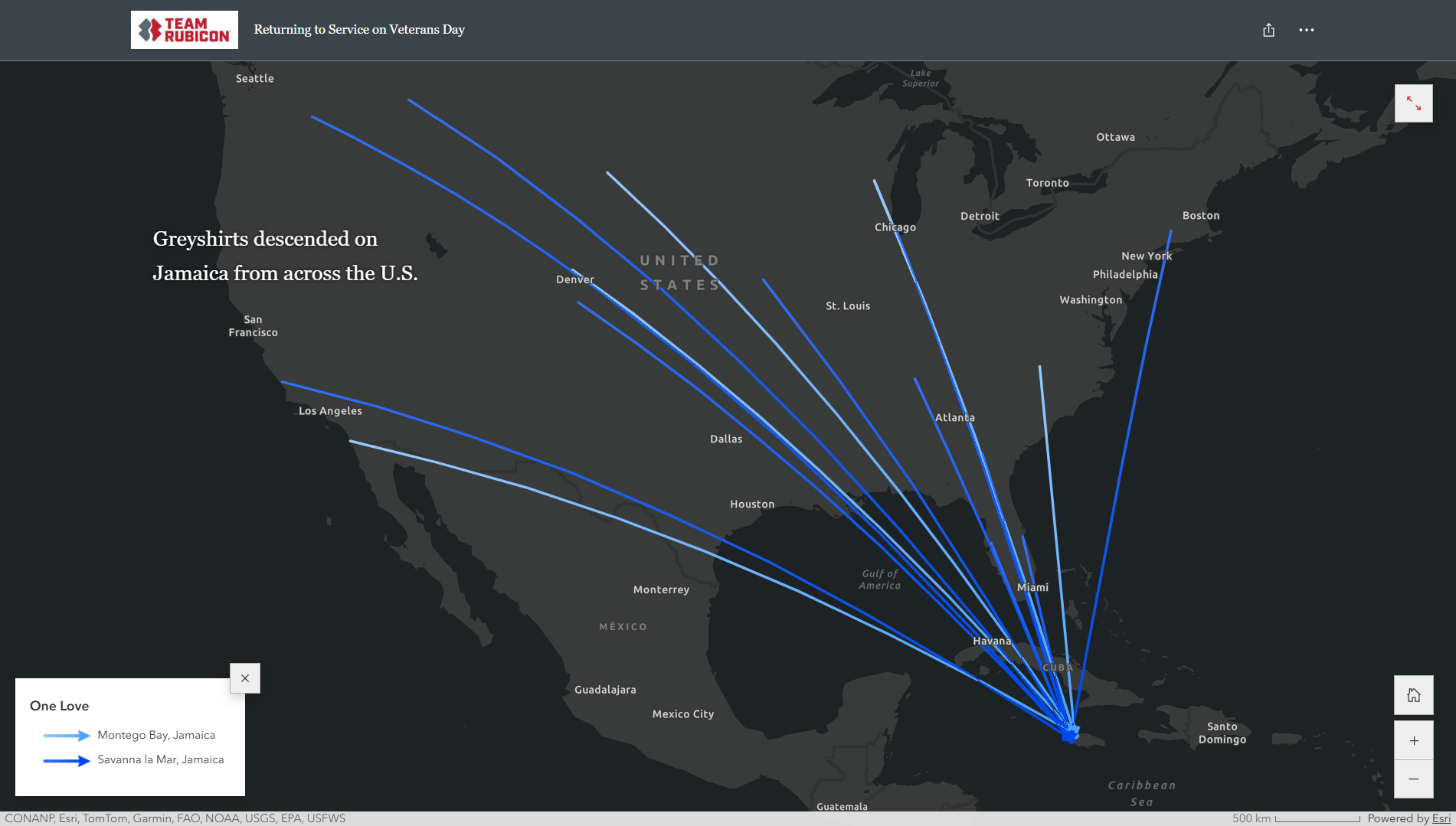Click the expand map diagonal-arrows icon
Image resolution: width=1456 pixels, height=826 pixels.
click(1413, 102)
